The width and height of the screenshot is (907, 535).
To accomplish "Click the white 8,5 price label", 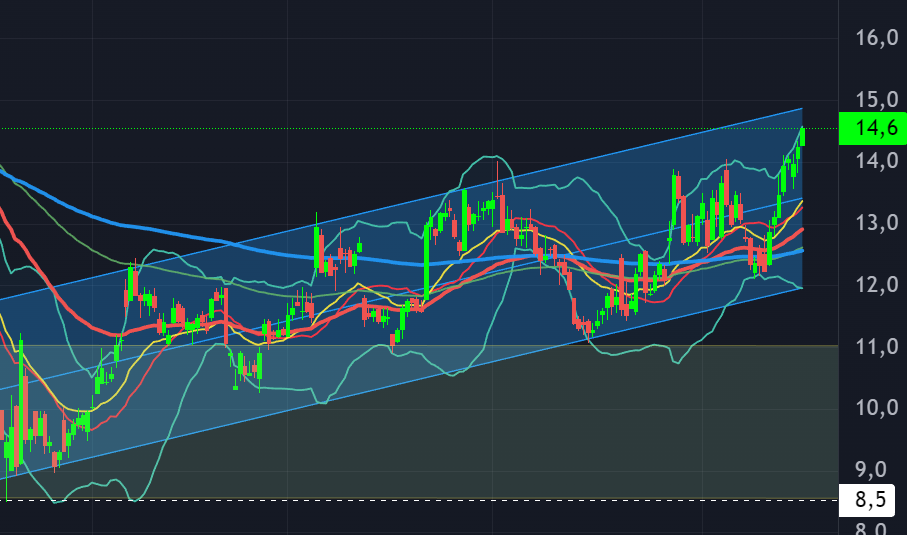I will coord(872,500).
